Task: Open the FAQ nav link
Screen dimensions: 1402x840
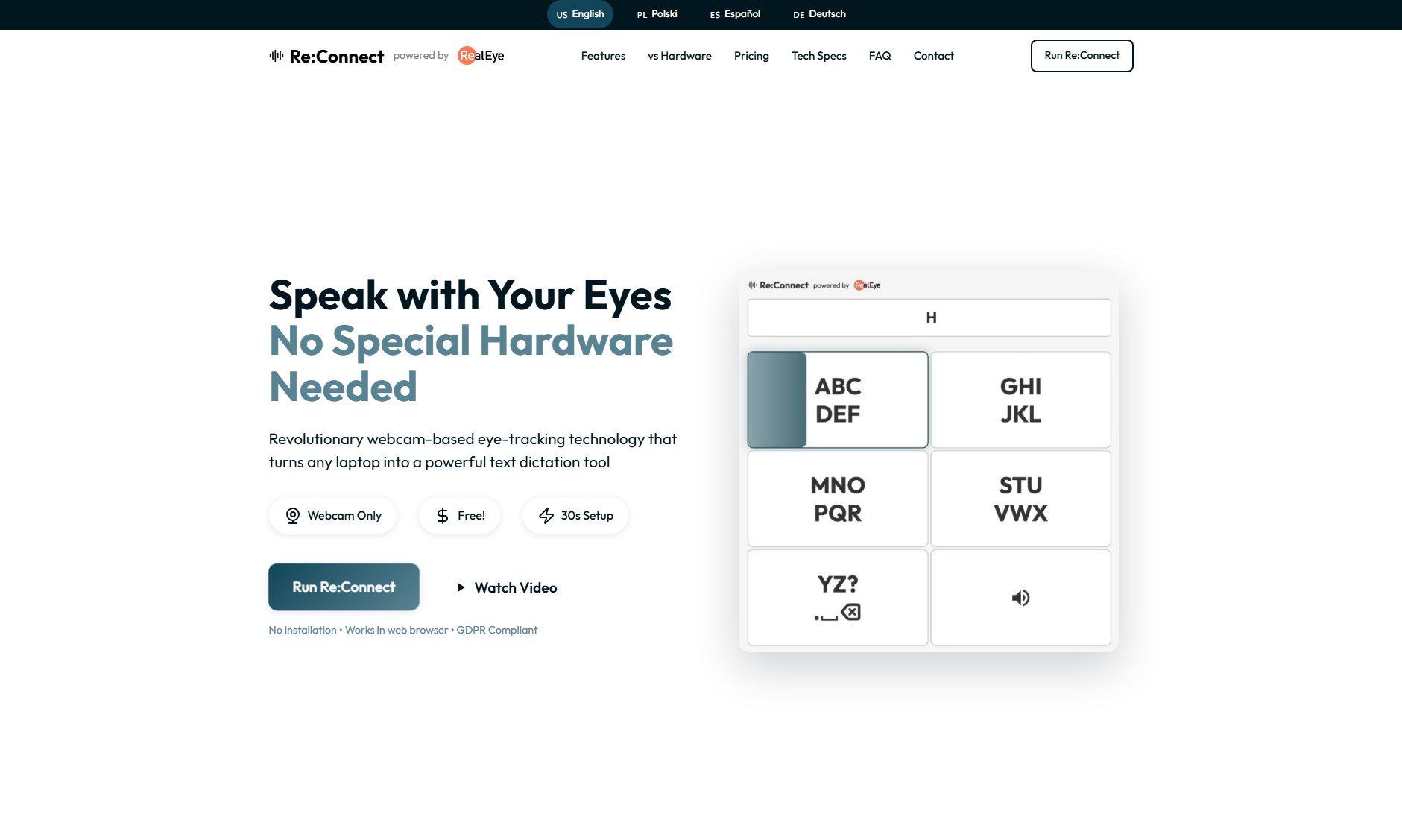Action: tap(880, 56)
